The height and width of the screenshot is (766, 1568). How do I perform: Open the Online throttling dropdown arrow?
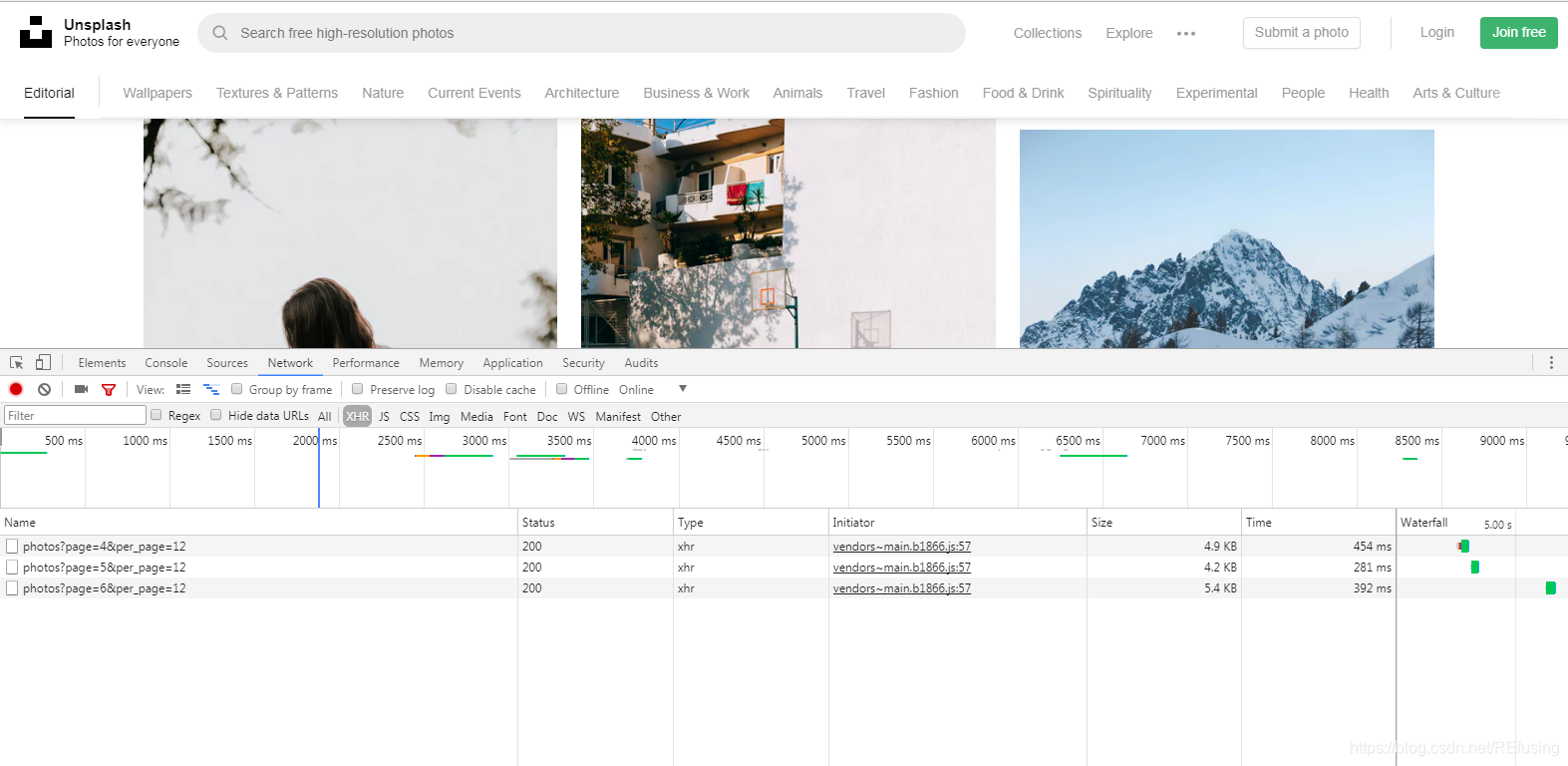pos(683,389)
